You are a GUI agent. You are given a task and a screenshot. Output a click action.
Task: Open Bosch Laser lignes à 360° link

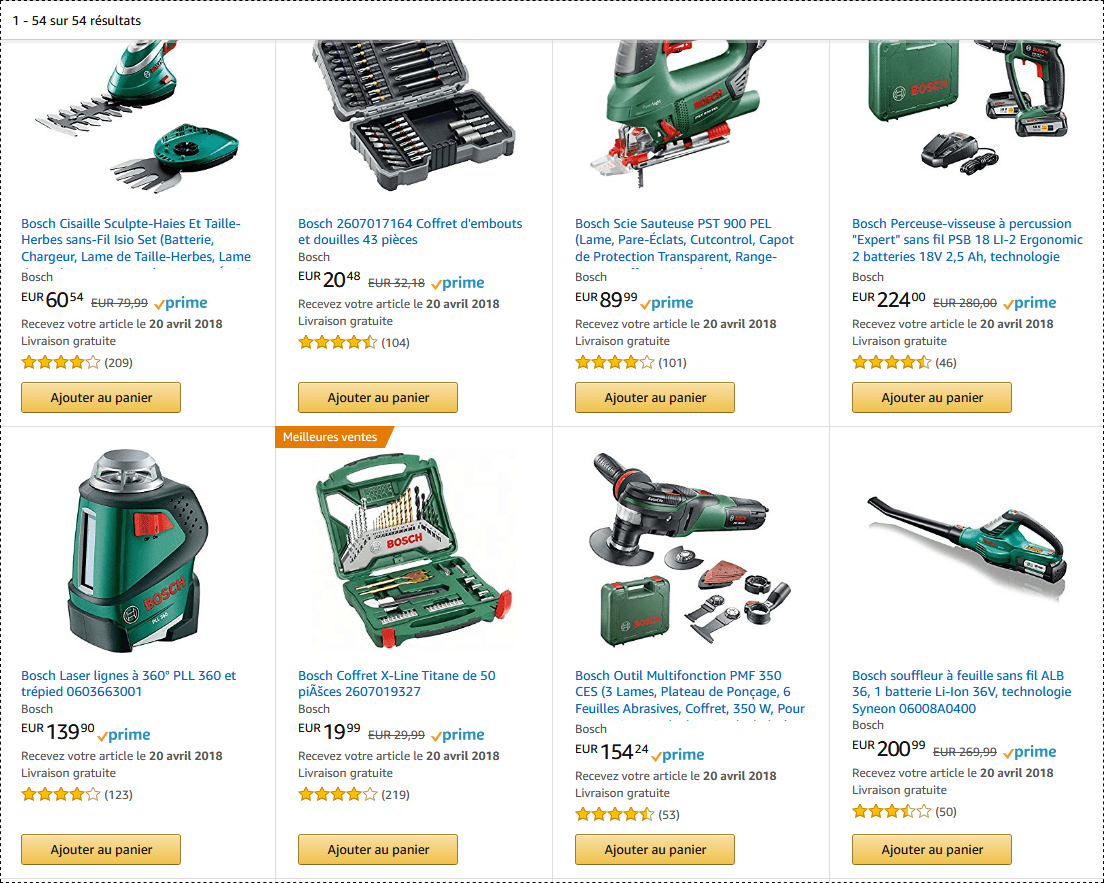[129, 684]
